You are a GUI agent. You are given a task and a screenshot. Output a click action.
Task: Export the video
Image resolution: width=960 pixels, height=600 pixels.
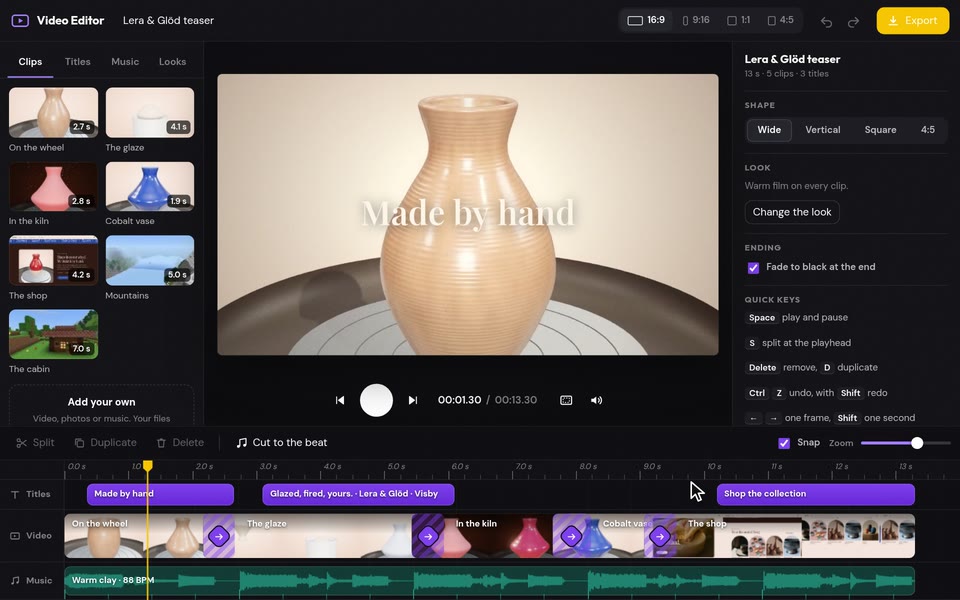[x=913, y=20]
